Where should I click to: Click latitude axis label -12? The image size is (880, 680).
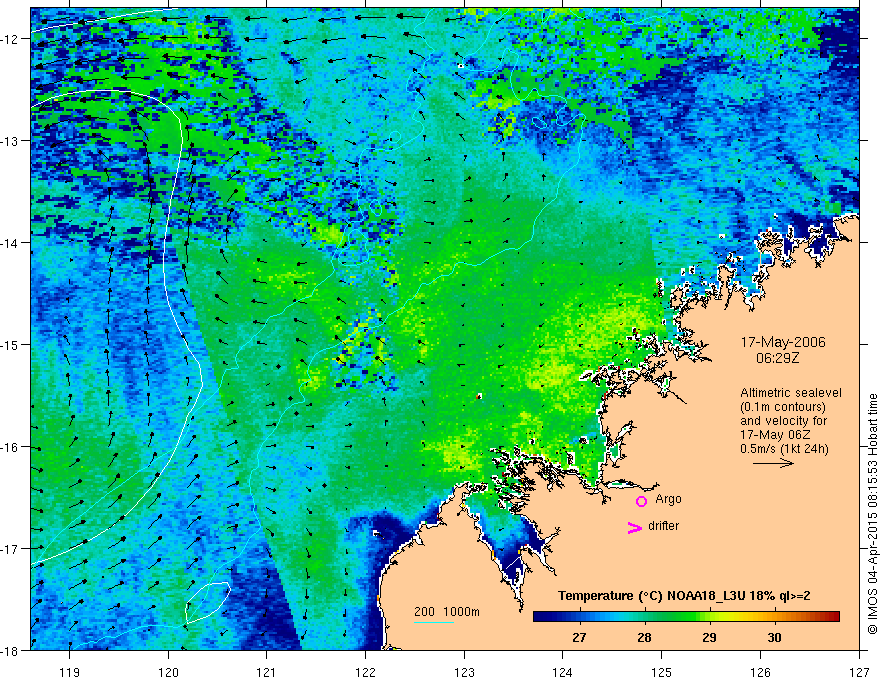click(x=10, y=39)
